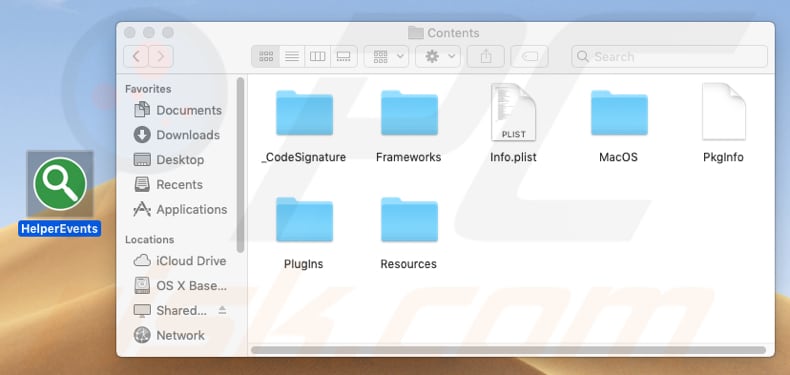The width and height of the screenshot is (790, 375).
Task: Open Desktop in the sidebar
Action: tap(169, 160)
